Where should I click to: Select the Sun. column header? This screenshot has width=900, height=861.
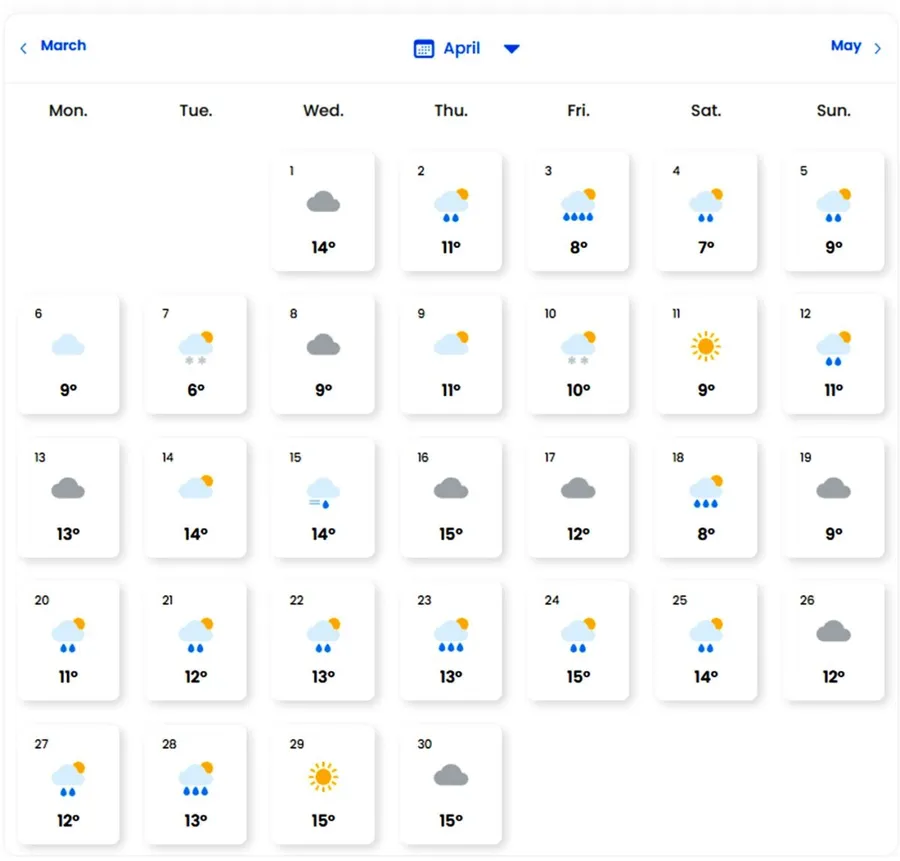(x=833, y=110)
